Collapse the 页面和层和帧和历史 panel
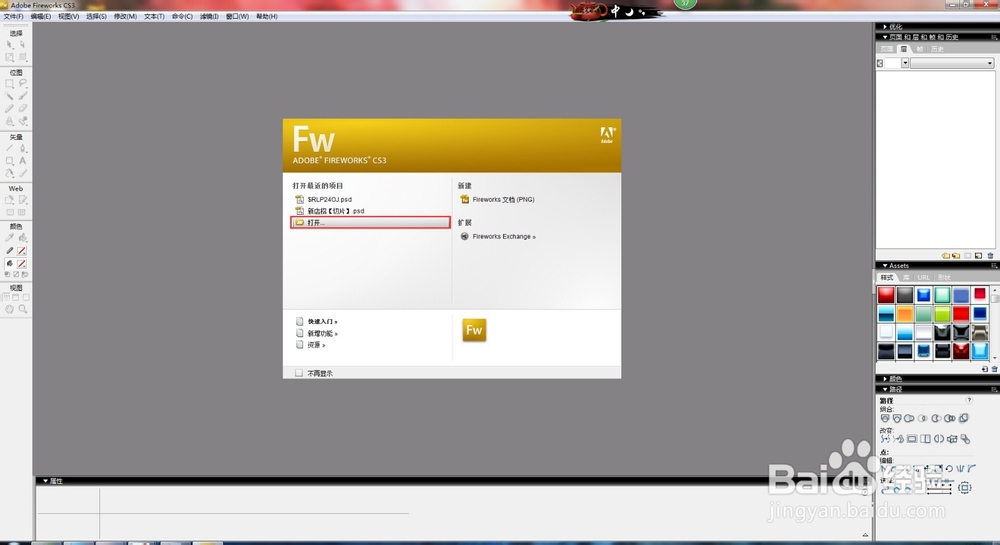The image size is (1000, 545). 885,37
